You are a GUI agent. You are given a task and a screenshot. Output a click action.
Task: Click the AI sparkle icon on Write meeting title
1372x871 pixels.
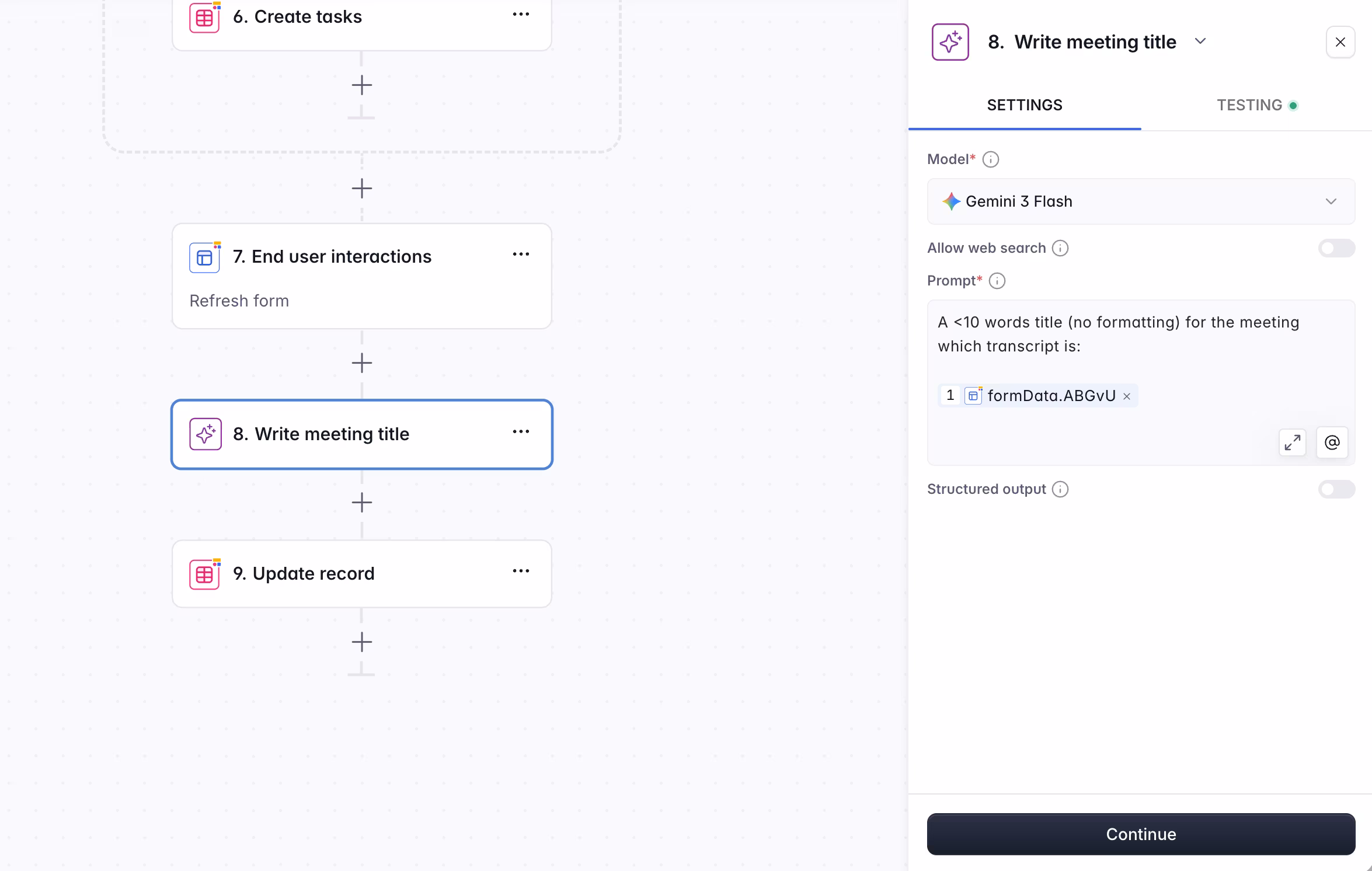pos(206,434)
